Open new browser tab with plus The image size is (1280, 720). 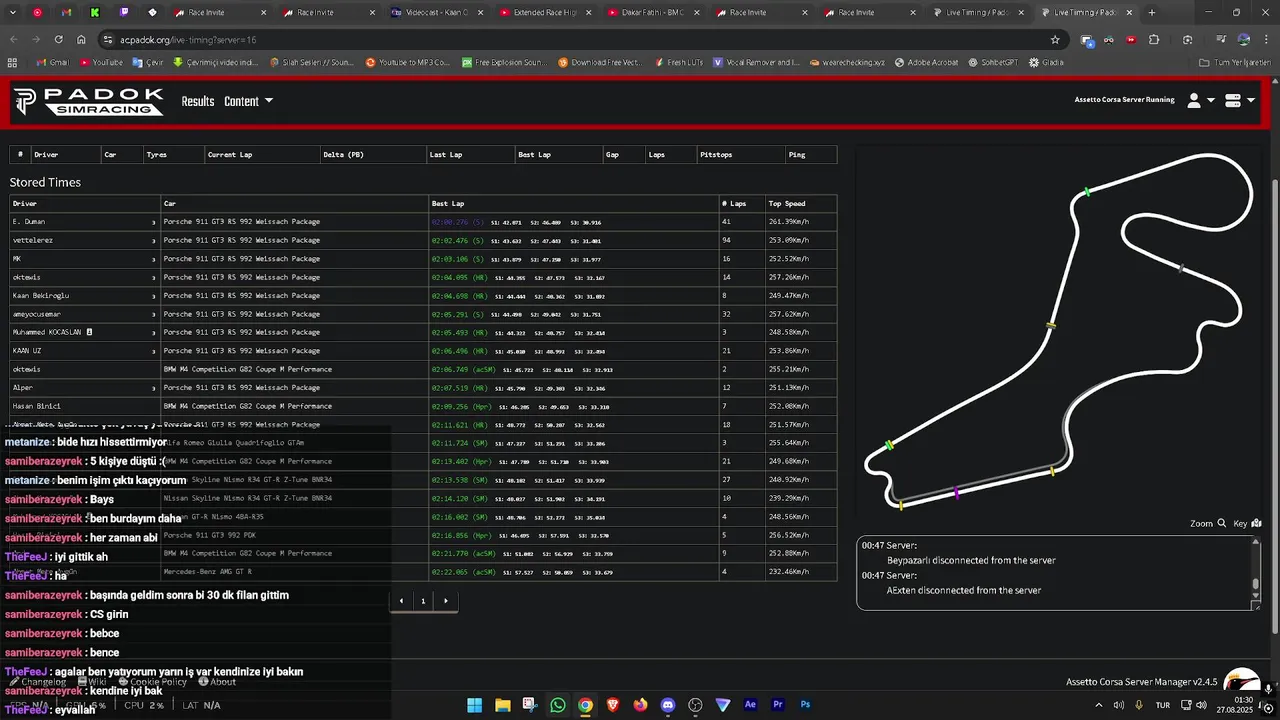point(1152,13)
